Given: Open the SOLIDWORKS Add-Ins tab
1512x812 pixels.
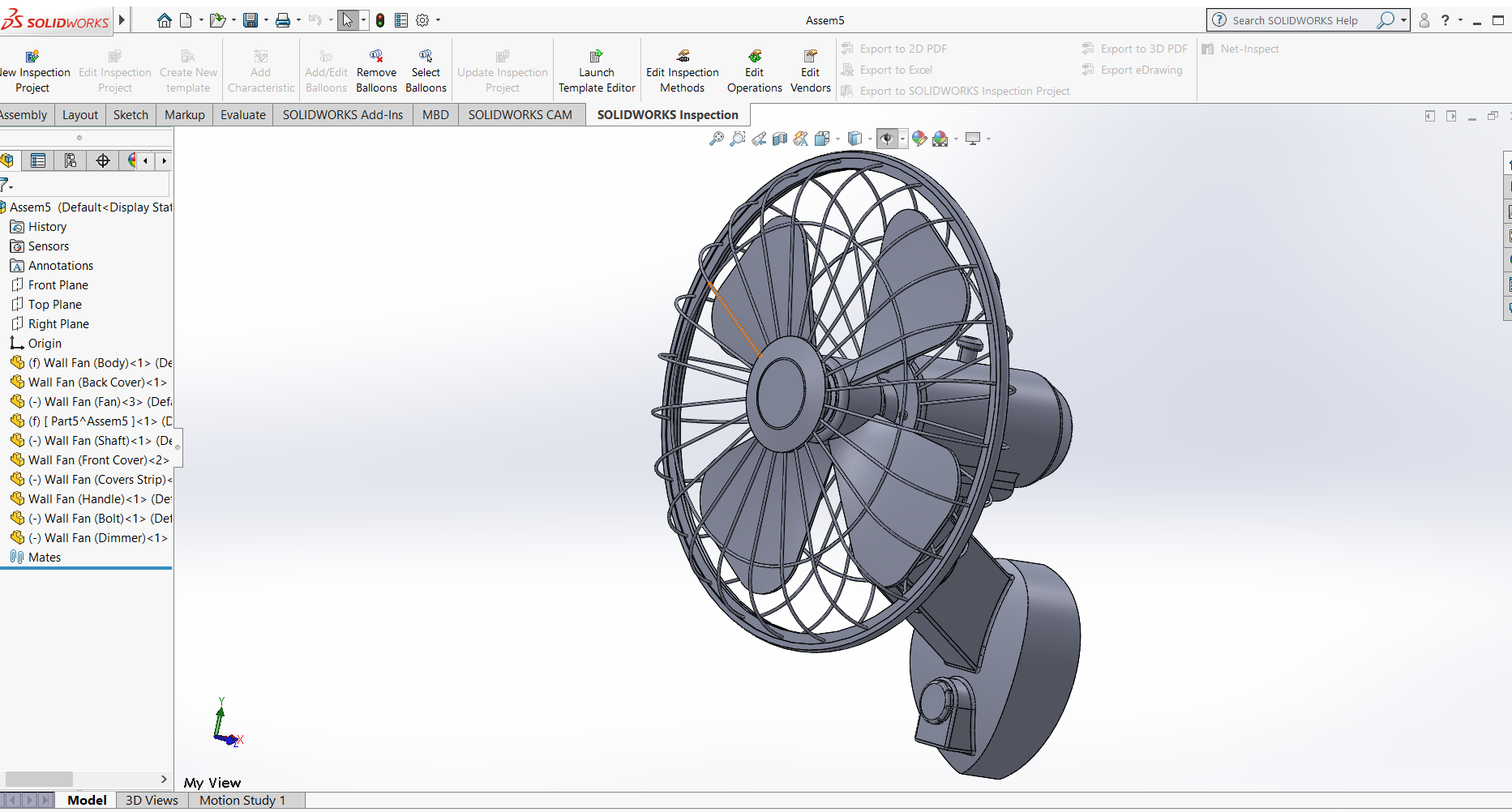Looking at the screenshot, I should 342,115.
